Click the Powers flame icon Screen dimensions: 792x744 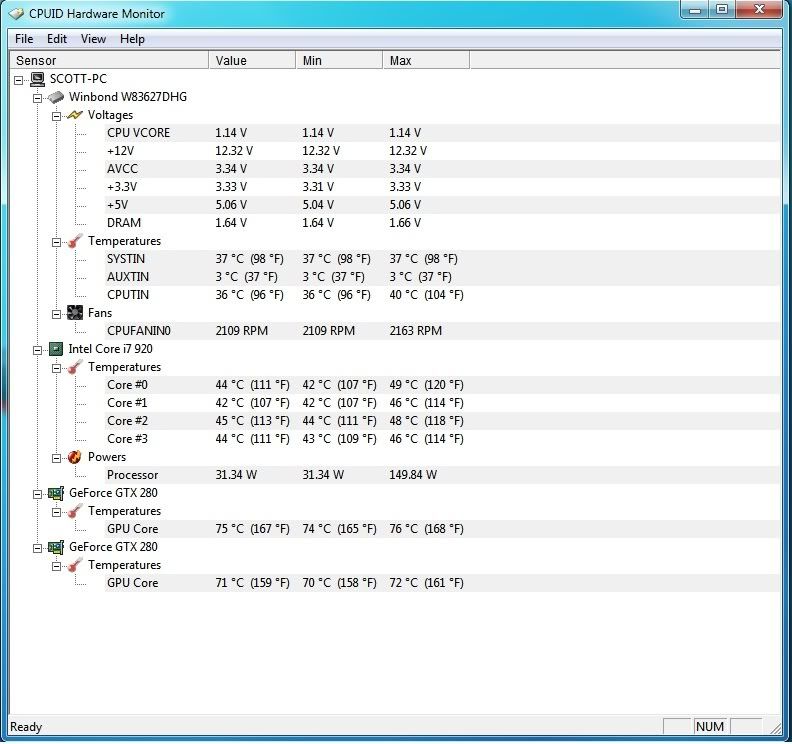[x=75, y=457]
